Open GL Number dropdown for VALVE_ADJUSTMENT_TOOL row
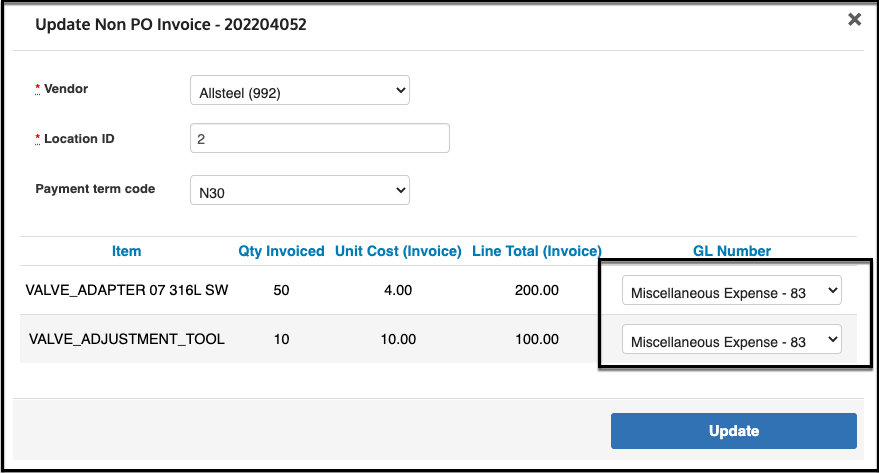Screen dimensions: 879x473 pyautogui.click(x=732, y=339)
